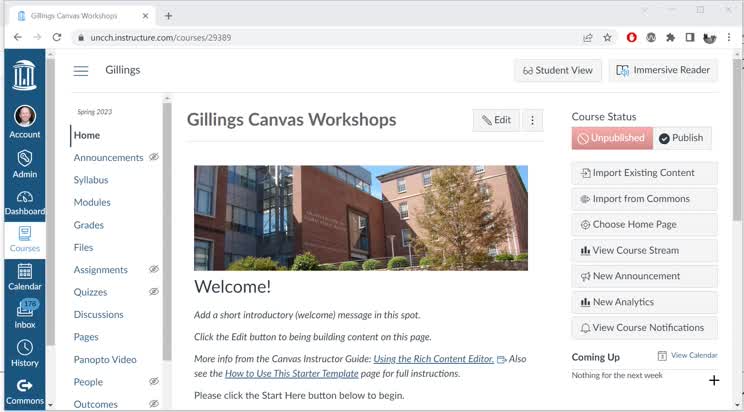744x412 pixels.
Task: Open the page options three-dot menu
Action: pyautogui.click(x=532, y=121)
